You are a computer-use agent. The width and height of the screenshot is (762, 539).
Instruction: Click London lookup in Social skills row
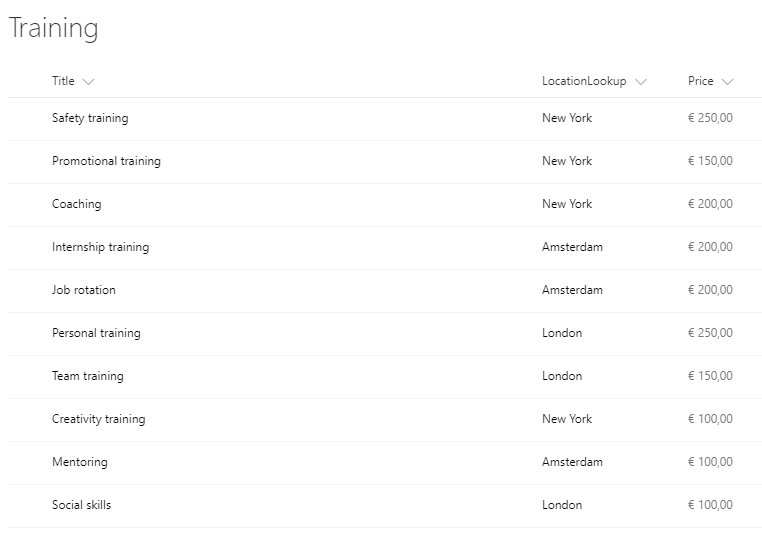(562, 505)
